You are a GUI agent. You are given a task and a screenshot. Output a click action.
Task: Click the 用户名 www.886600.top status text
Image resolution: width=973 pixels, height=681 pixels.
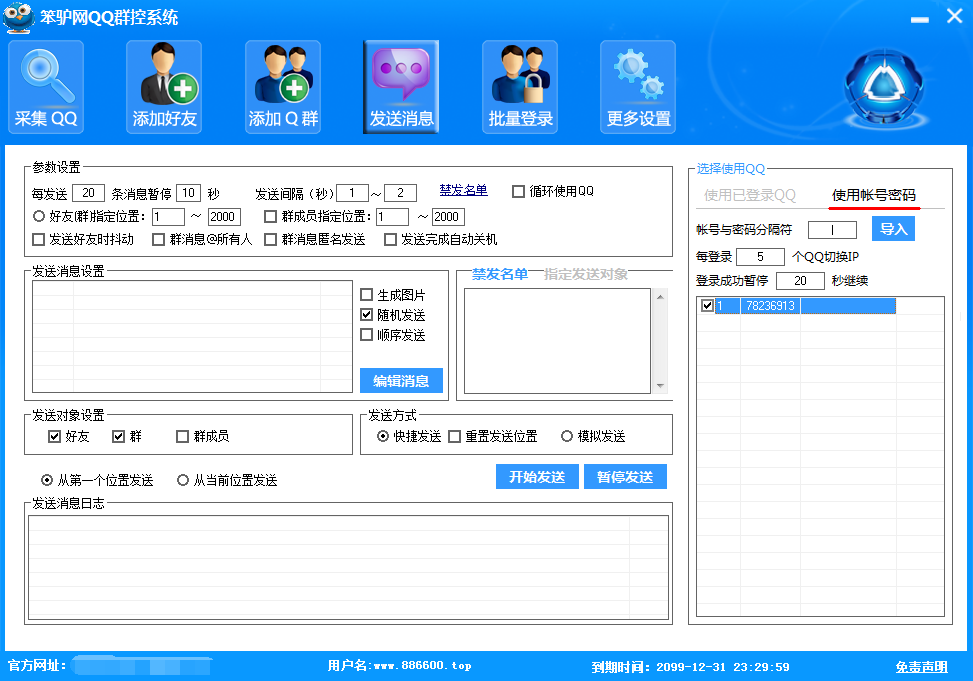pos(400,665)
